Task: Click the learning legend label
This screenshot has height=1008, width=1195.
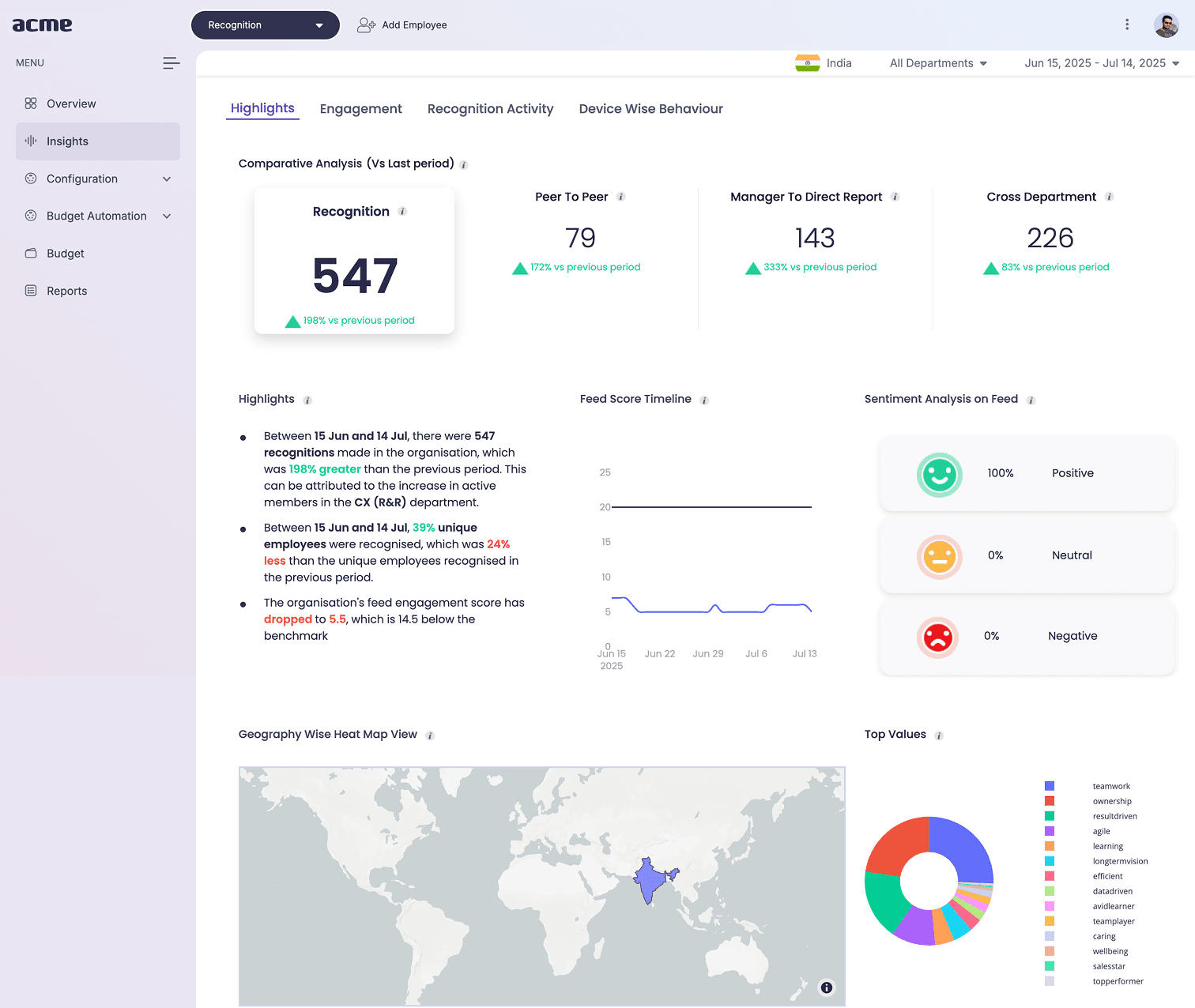Action: click(1107, 846)
